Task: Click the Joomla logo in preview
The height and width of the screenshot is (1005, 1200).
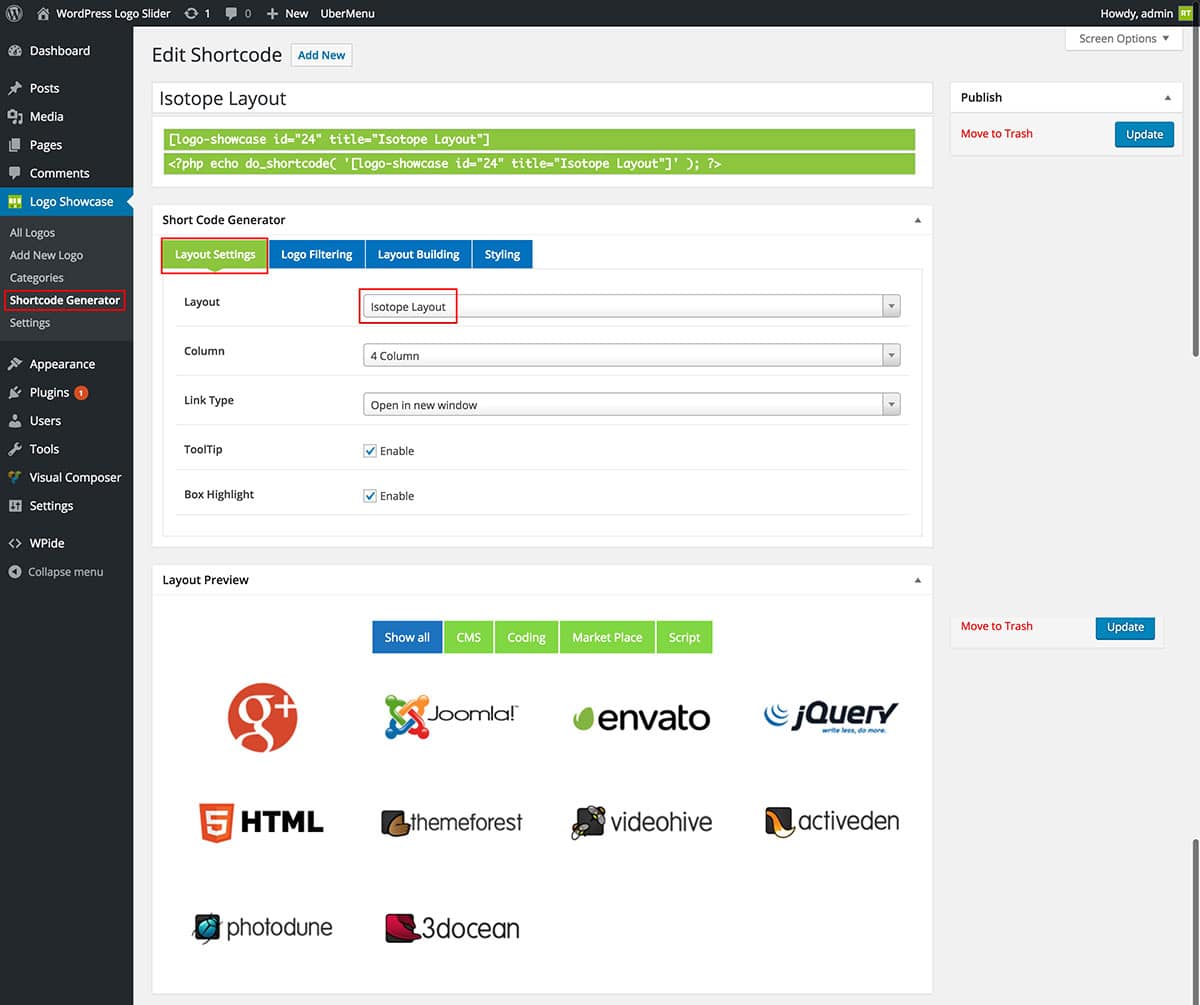Action: pos(452,717)
